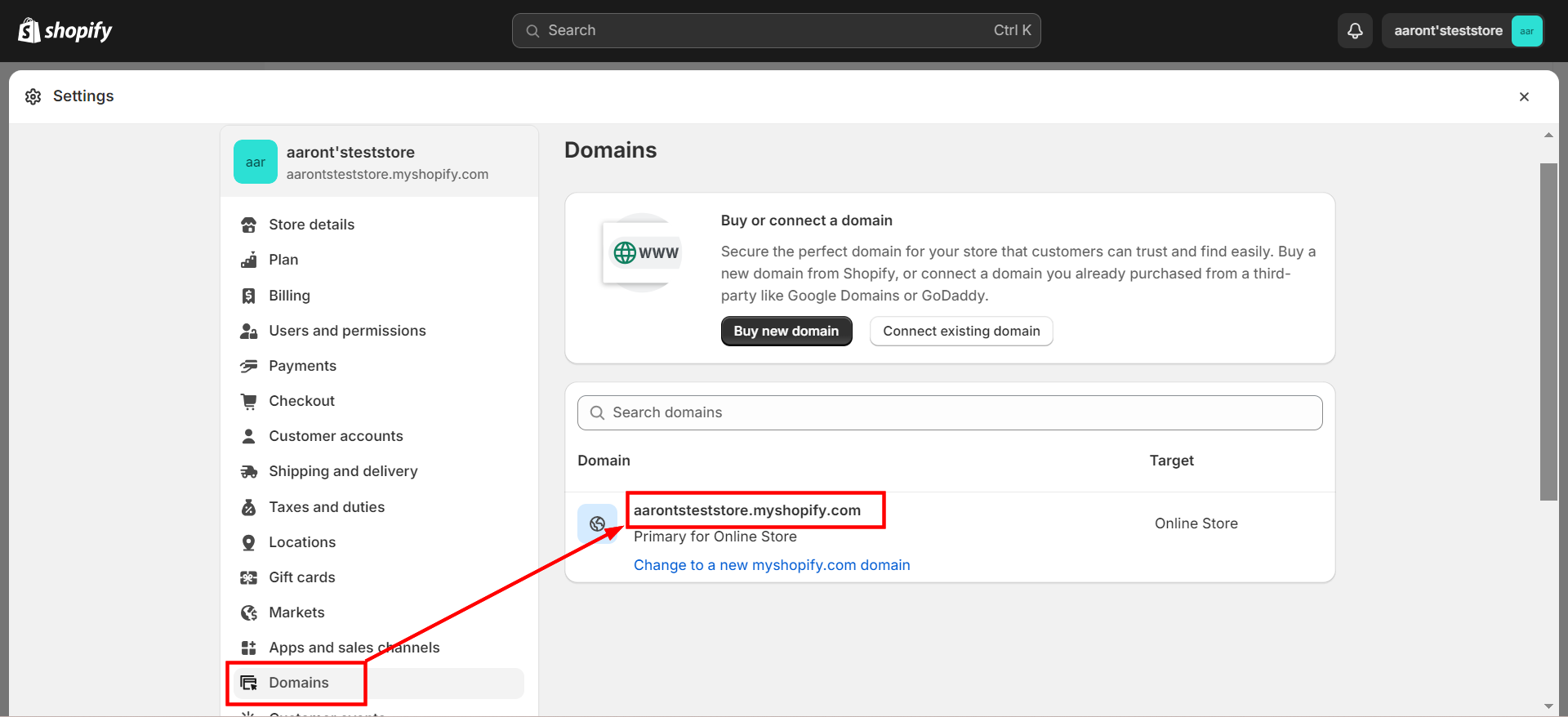The width and height of the screenshot is (1568, 717).
Task: Click the Online Store target cell
Action: [1196, 523]
